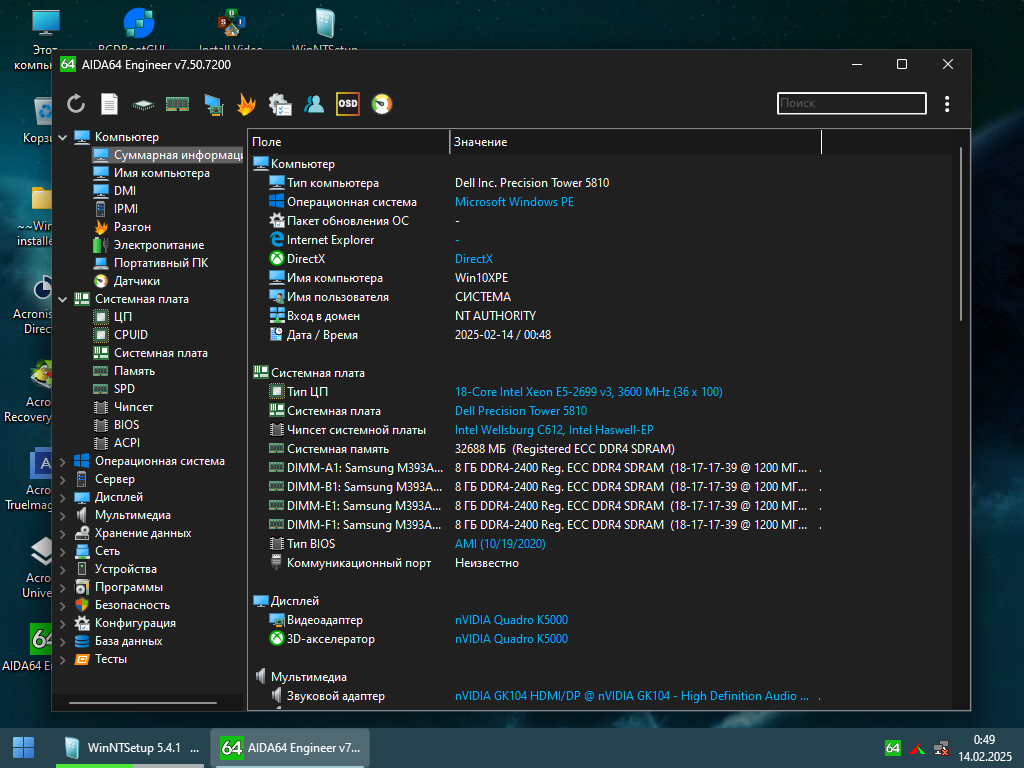Select Портативный ПК tree item
1024x768 pixels.
point(161,263)
